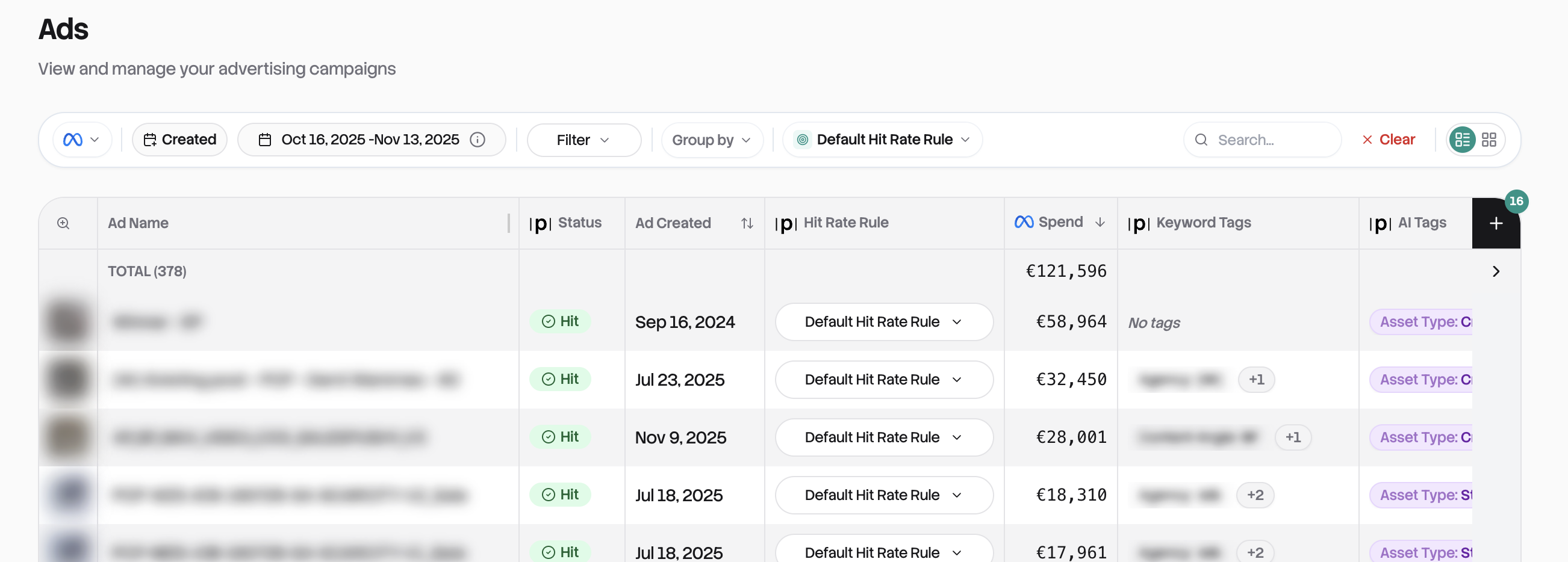Click the +1 keyword tag badge in €32,450 row

[x=1255, y=380]
